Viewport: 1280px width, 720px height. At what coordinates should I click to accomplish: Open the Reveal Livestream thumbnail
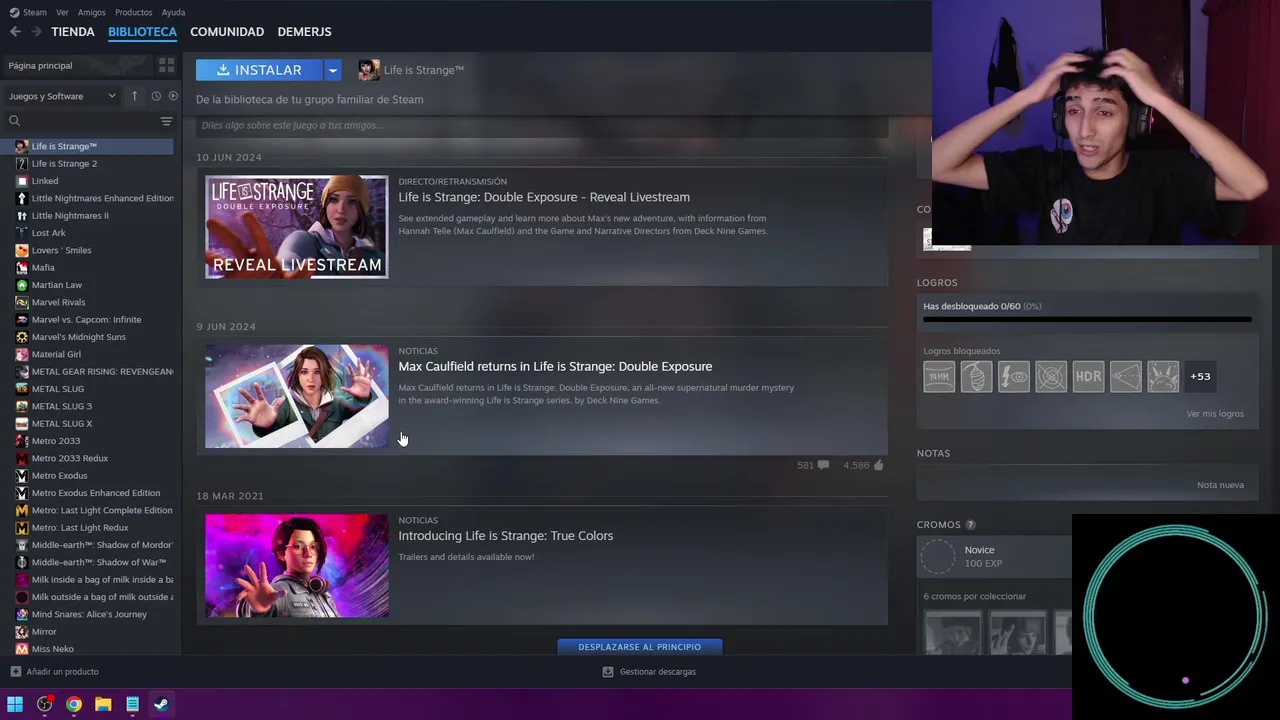(297, 227)
